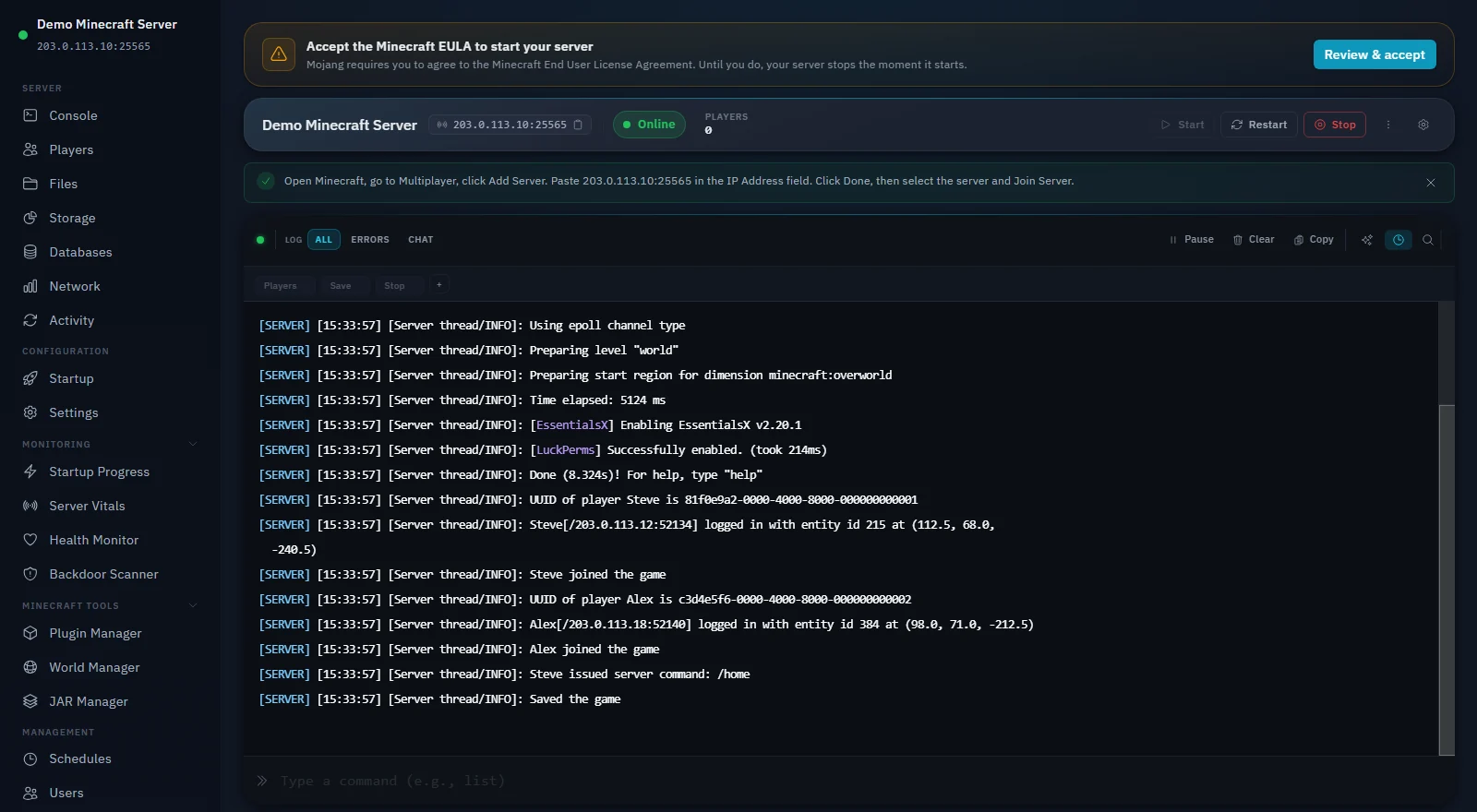Click the Review & accept button
The width and height of the screenshot is (1477, 812).
pyautogui.click(x=1375, y=54)
